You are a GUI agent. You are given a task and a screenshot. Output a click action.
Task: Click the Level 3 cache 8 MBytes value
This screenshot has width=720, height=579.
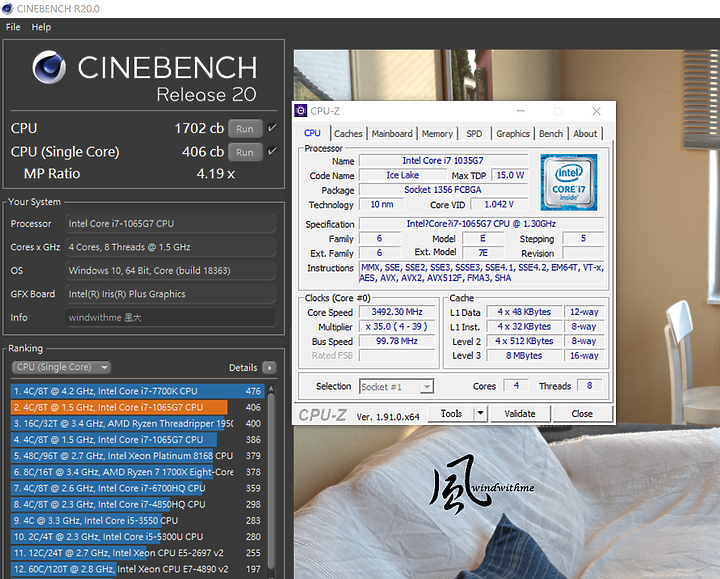pyautogui.click(x=524, y=355)
